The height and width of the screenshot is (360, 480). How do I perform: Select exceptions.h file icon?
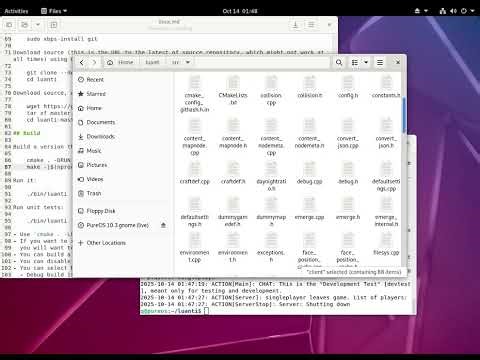[271, 240]
